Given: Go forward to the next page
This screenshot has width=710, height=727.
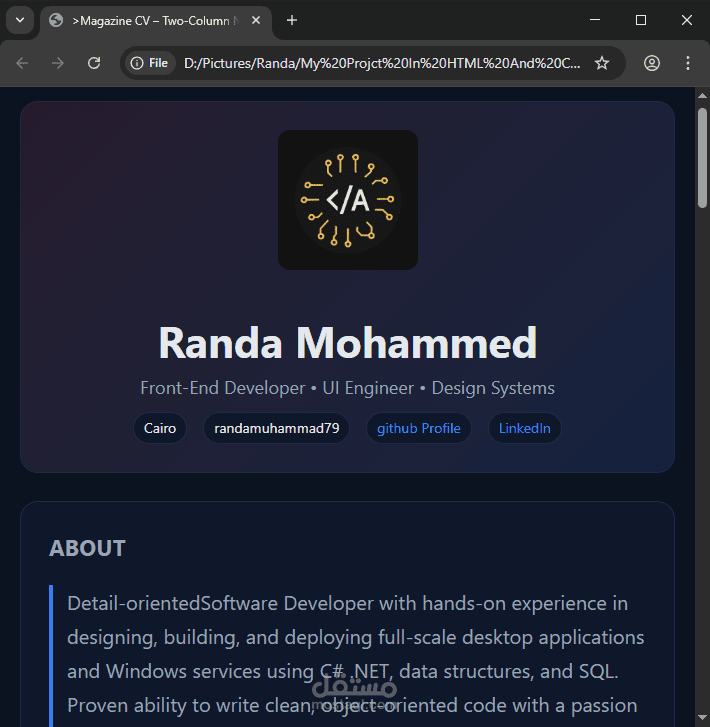Looking at the screenshot, I should [58, 63].
